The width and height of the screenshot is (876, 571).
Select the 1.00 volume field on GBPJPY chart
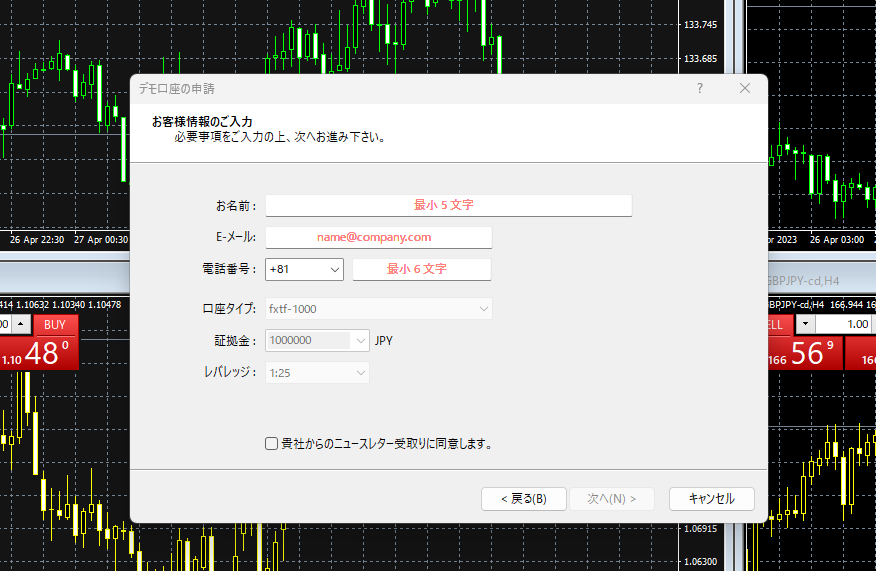coord(843,325)
